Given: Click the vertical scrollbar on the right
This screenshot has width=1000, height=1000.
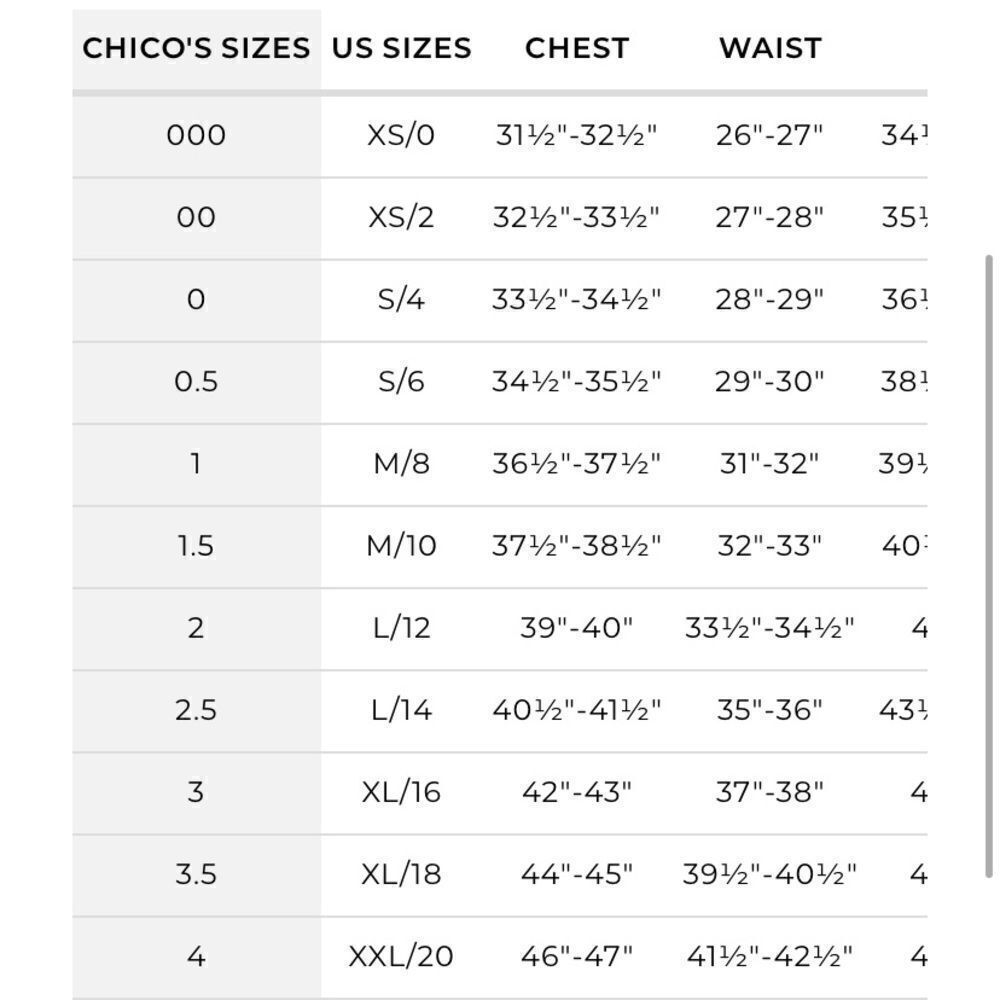Looking at the screenshot, I should (x=989, y=567).
